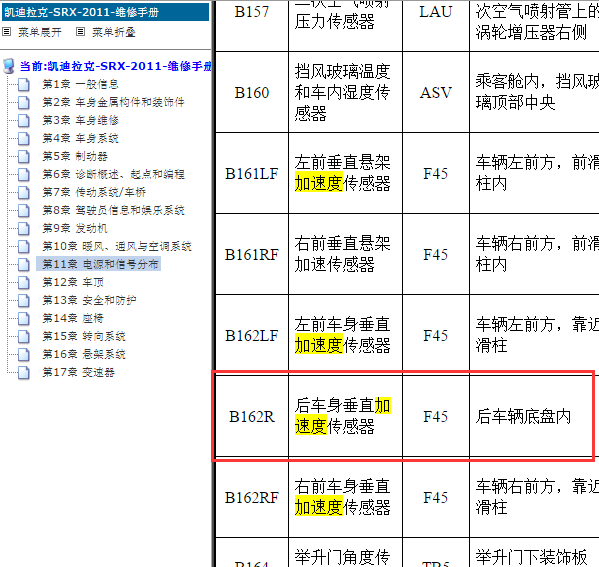Click the page icon beside 第8章 驾驶员信息和娱乐系统
Image resolution: width=599 pixels, height=567 pixels.
(x=24, y=210)
